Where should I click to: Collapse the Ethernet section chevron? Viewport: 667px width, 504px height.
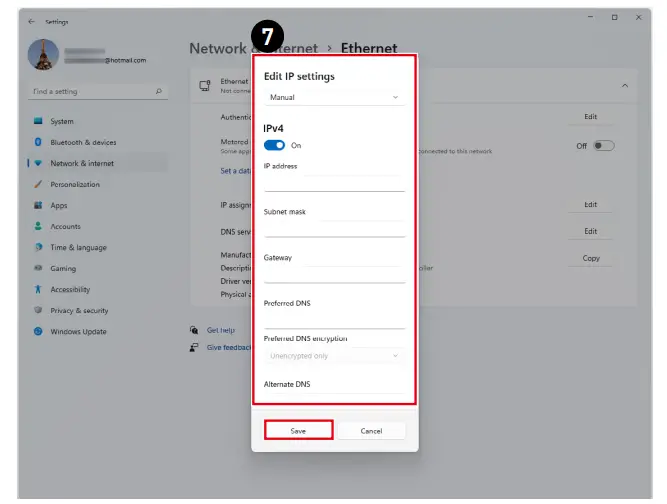point(625,86)
